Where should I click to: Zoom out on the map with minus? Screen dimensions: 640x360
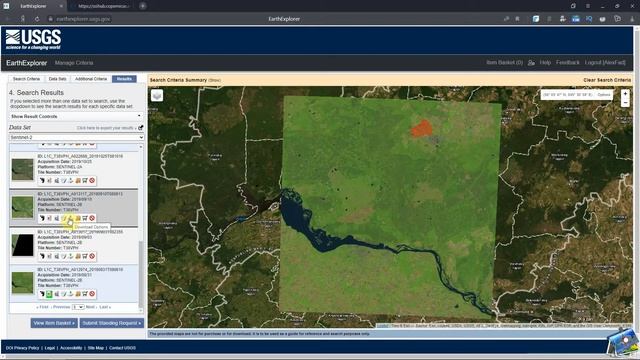[625, 103]
